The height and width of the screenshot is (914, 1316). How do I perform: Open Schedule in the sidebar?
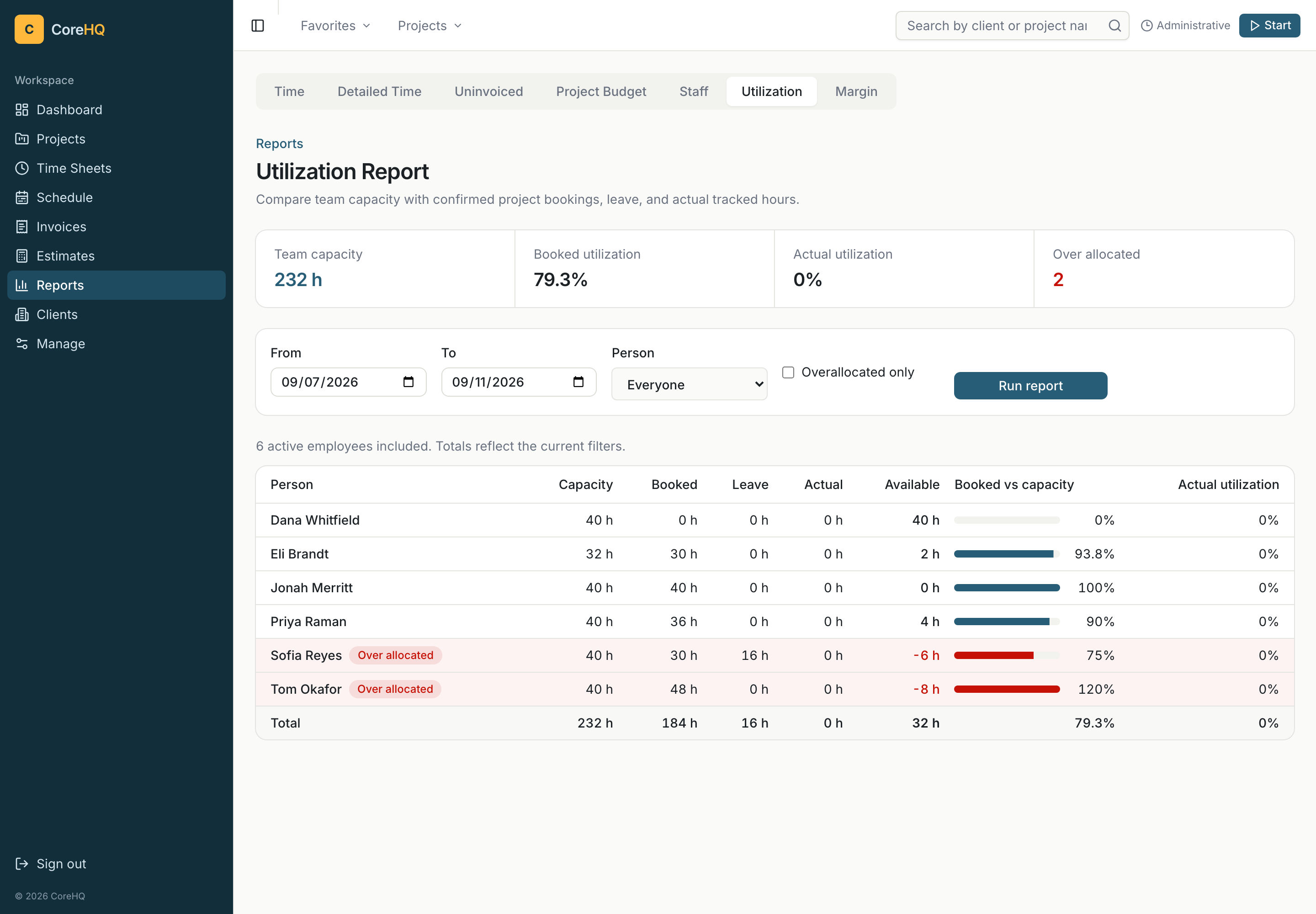pyautogui.click(x=116, y=197)
